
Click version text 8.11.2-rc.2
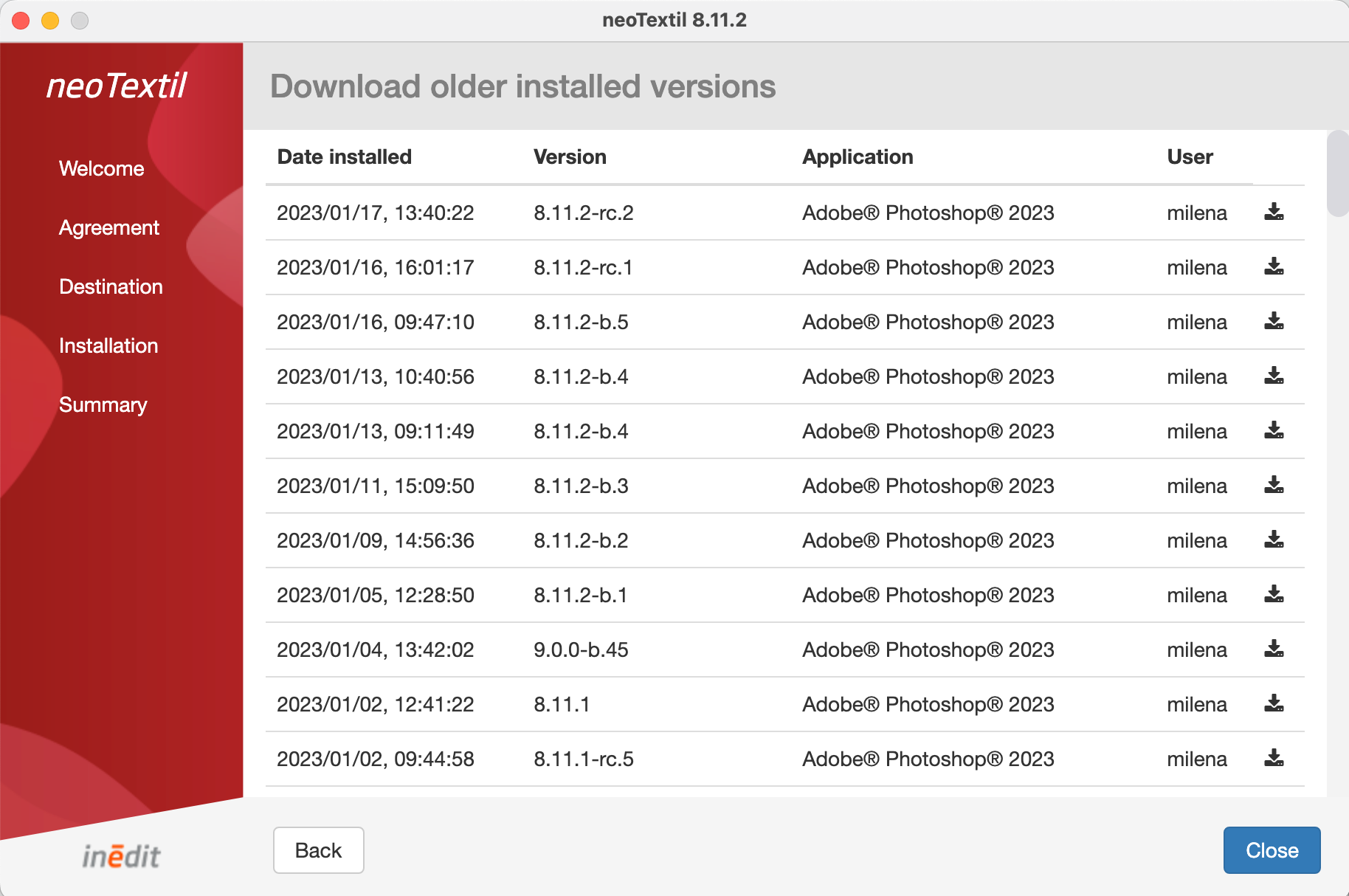(x=584, y=213)
